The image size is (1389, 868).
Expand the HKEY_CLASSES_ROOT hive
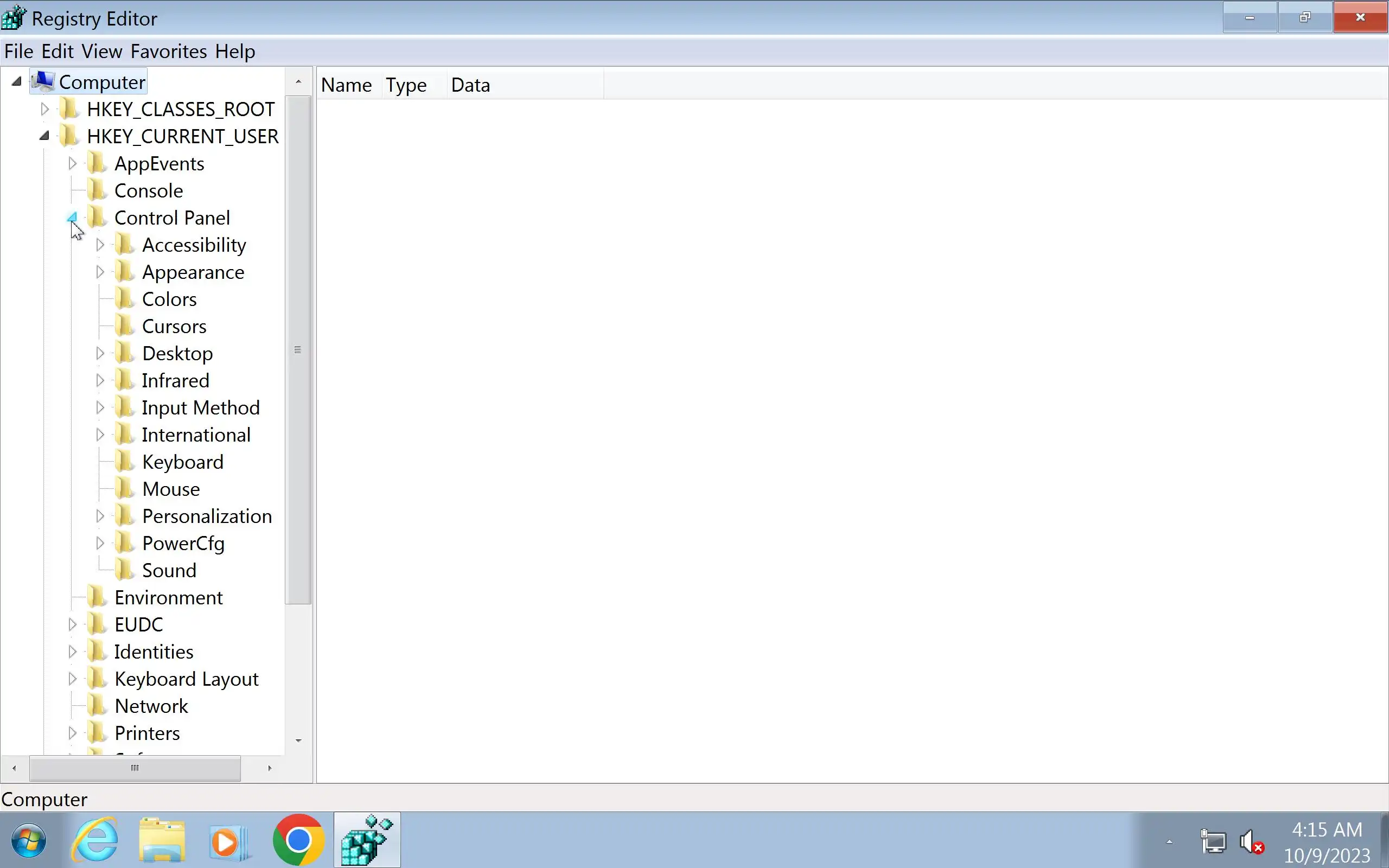click(45, 109)
